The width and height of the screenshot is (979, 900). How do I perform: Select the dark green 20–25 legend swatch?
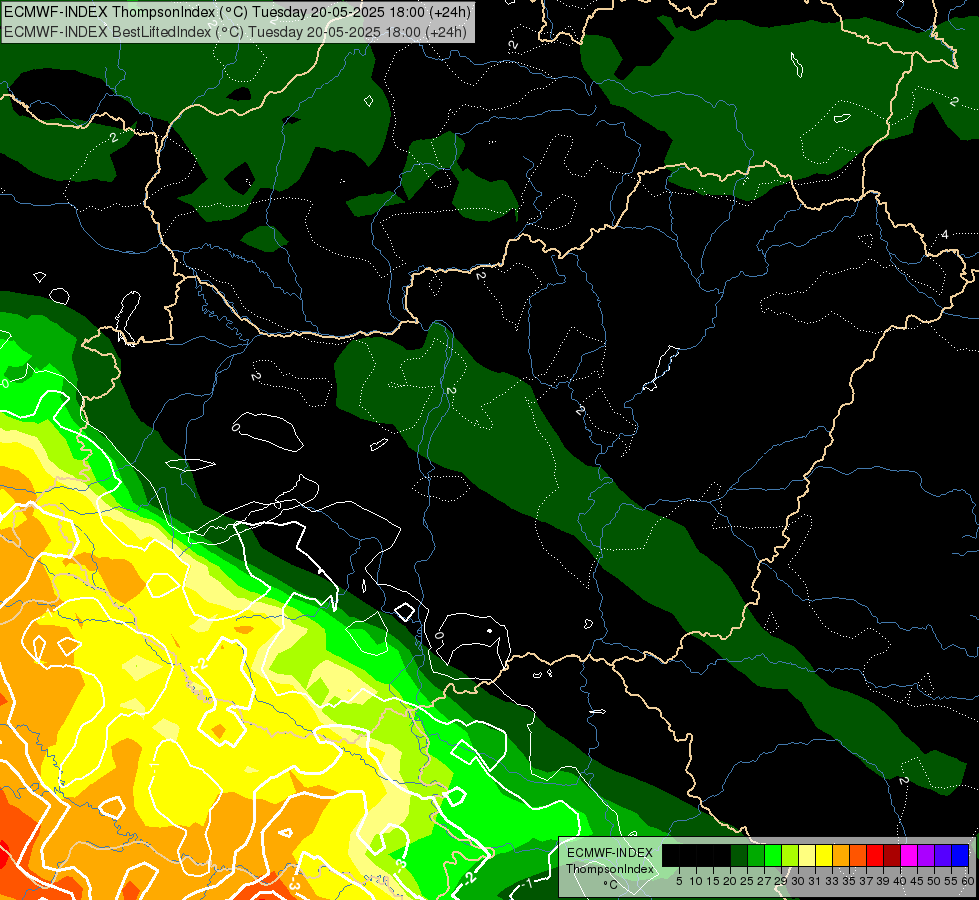(739, 855)
